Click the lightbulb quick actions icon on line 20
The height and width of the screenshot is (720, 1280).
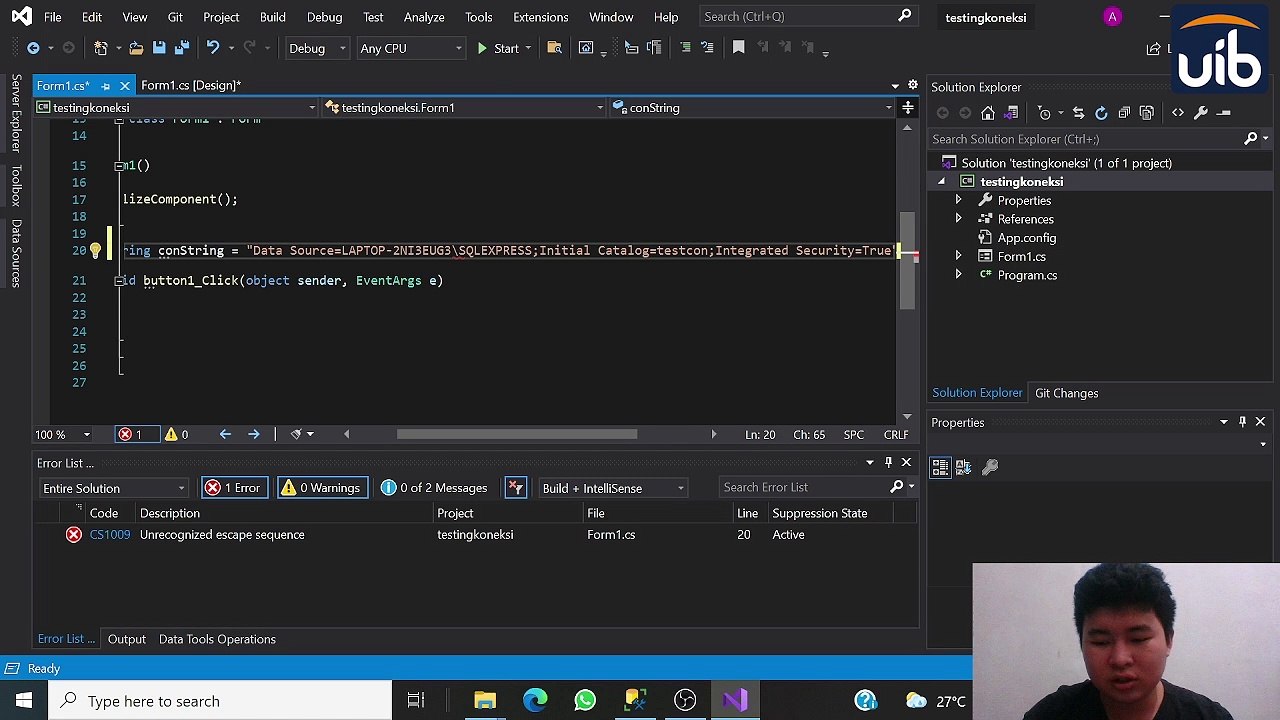pyautogui.click(x=95, y=251)
